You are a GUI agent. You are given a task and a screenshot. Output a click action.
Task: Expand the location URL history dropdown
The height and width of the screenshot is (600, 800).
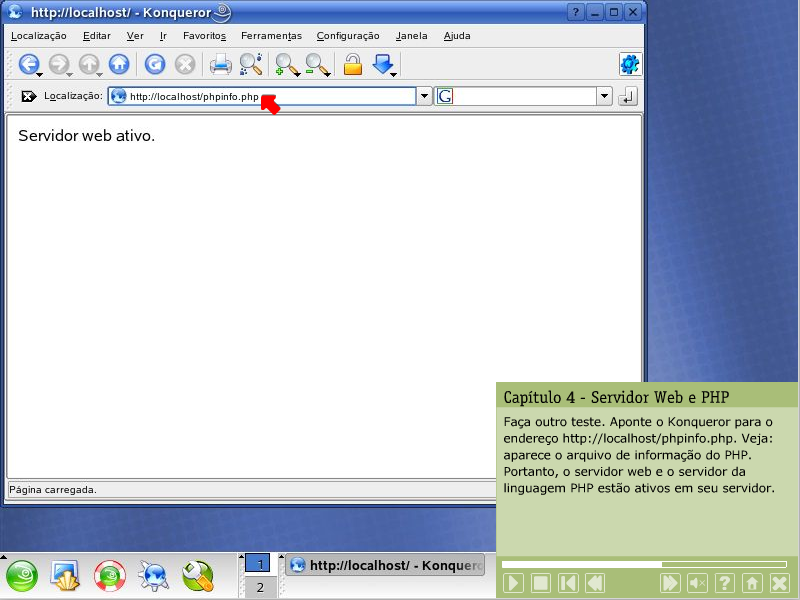pos(424,97)
